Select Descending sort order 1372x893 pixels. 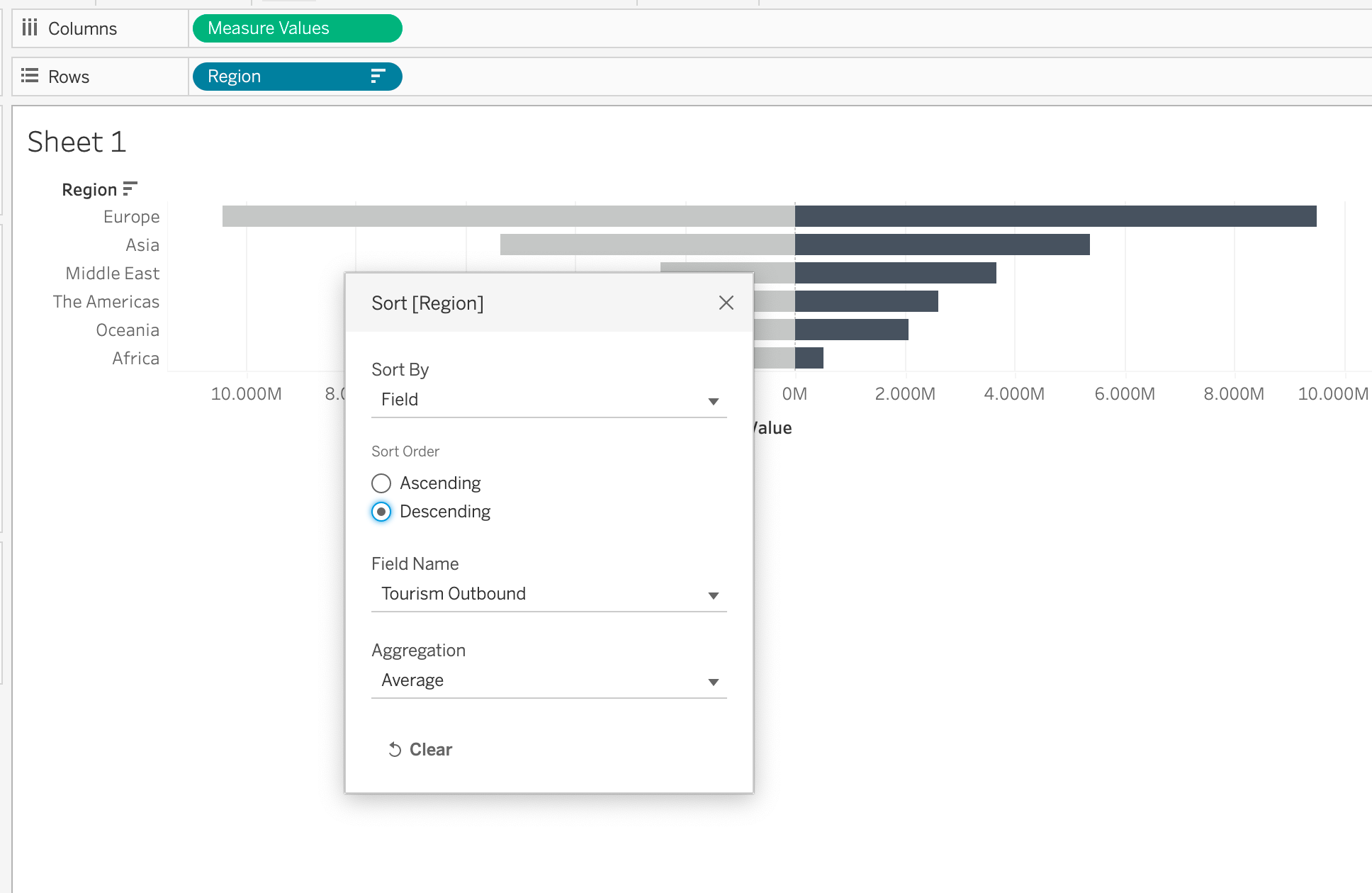381,511
